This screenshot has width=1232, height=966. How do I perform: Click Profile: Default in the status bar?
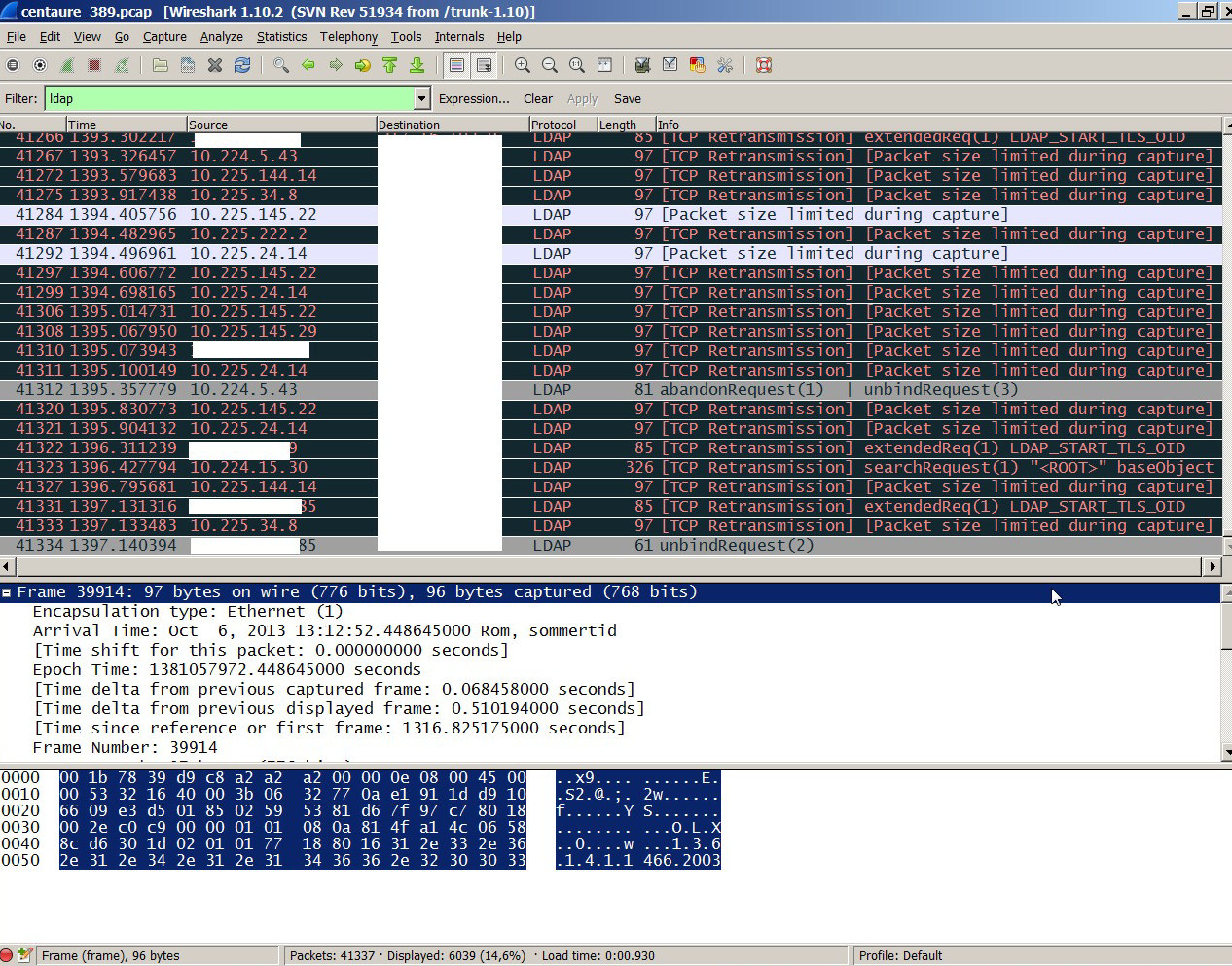[900, 955]
